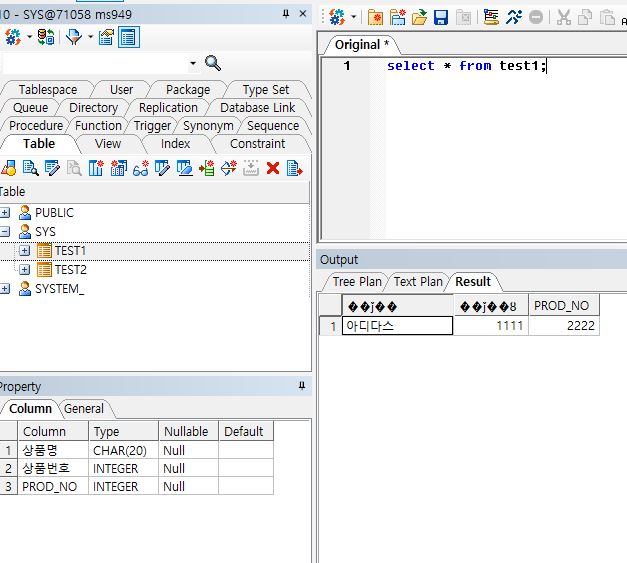Switch to the View tab

tap(108, 143)
